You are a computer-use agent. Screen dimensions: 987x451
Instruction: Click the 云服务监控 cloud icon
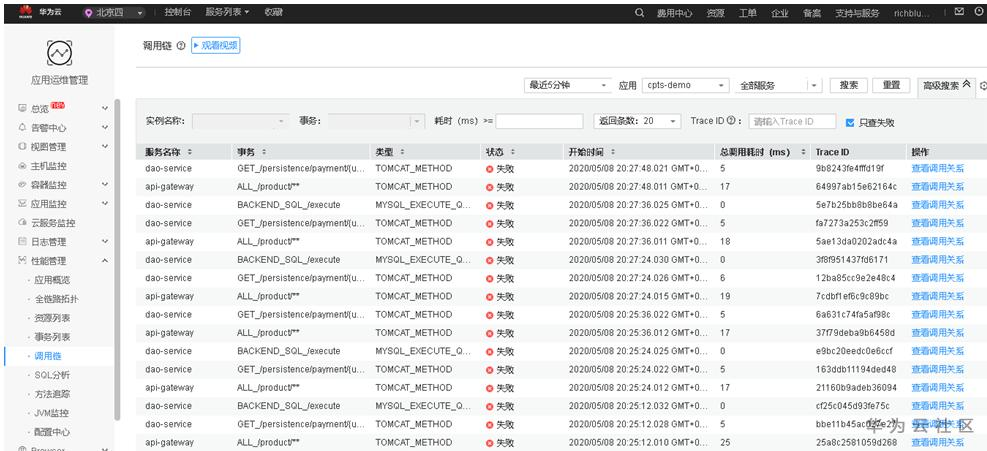[x=22, y=223]
